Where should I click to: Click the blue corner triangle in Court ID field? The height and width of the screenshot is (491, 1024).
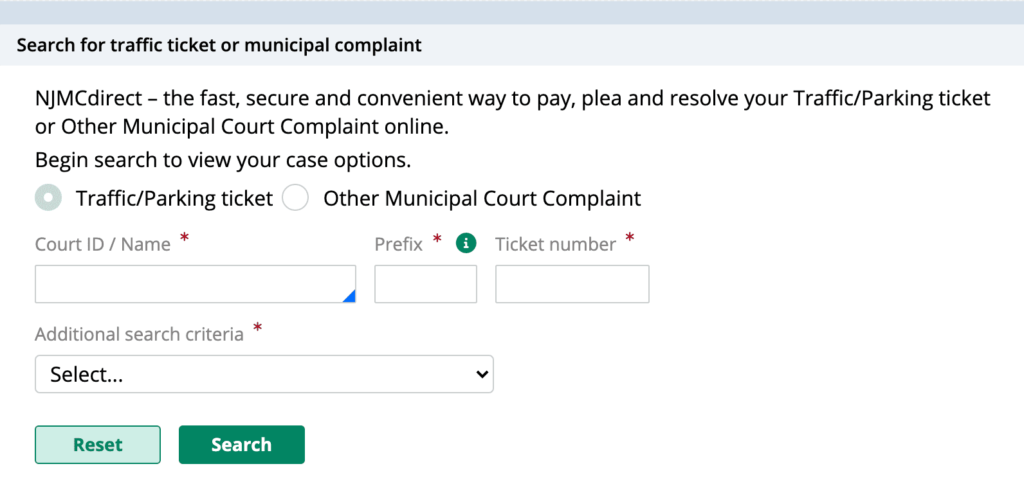point(350,296)
